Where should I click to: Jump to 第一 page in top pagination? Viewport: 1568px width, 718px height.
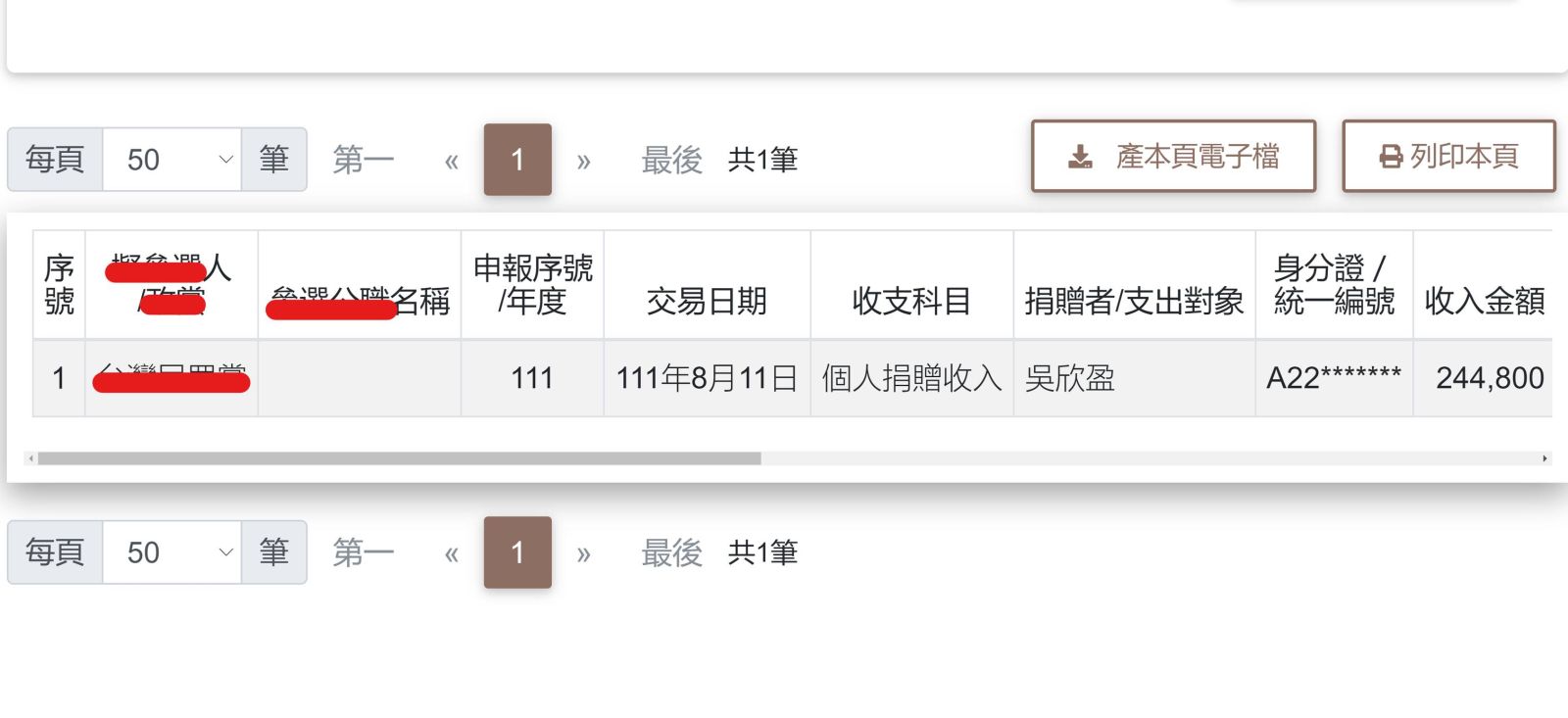364,160
